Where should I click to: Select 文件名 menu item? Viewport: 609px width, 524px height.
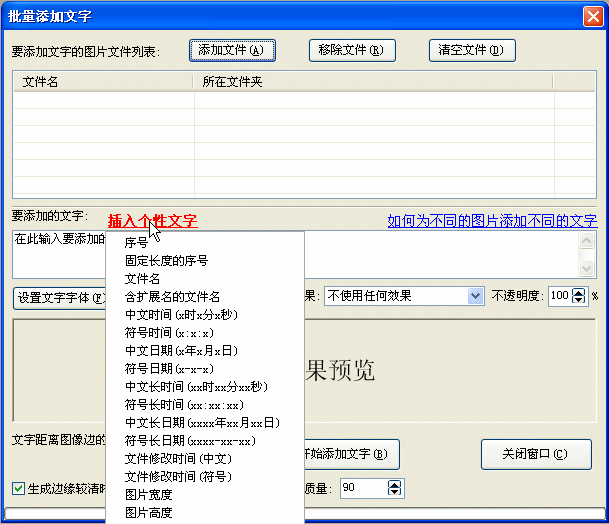click(142, 279)
